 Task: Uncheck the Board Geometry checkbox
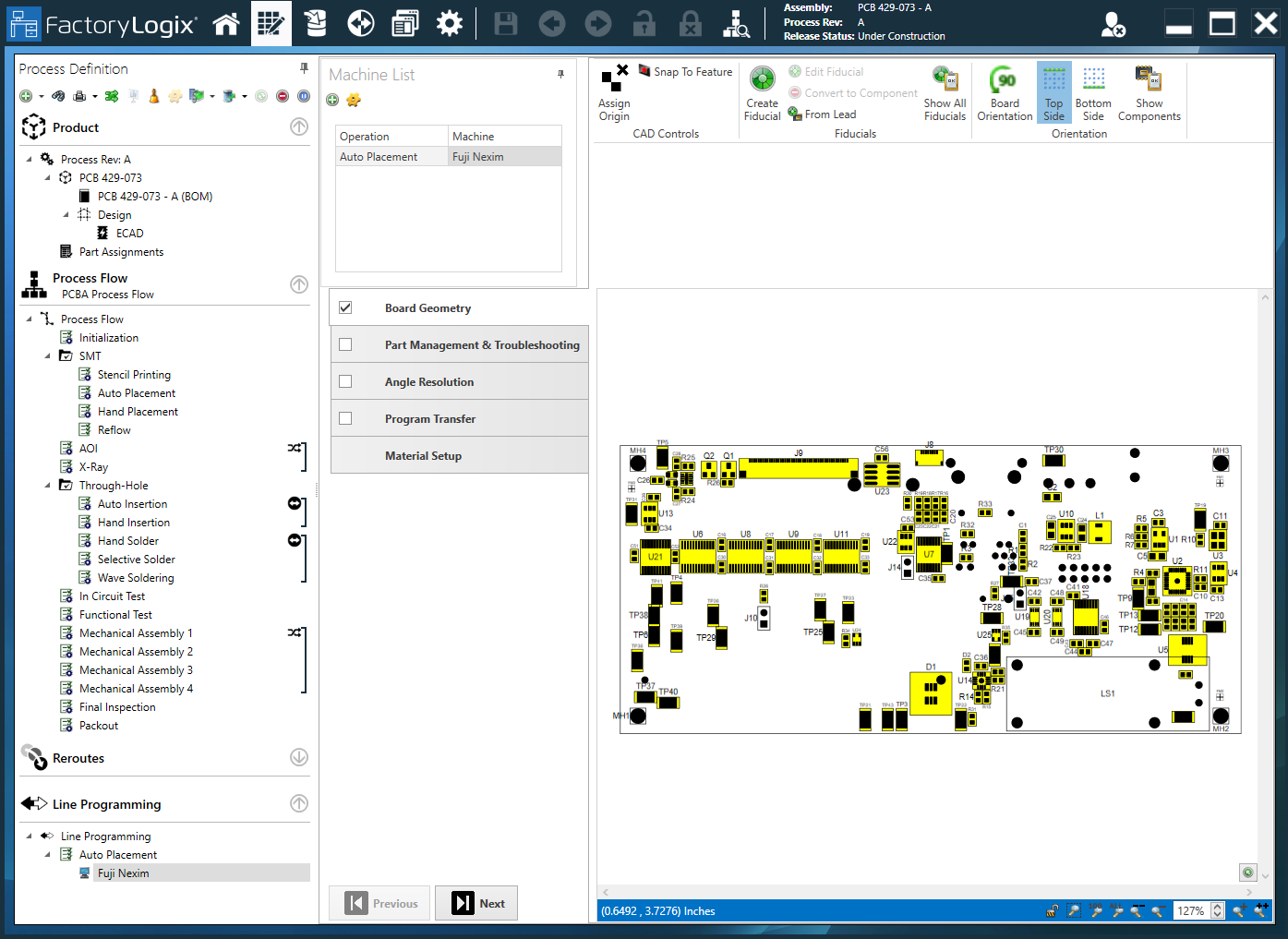tap(345, 307)
